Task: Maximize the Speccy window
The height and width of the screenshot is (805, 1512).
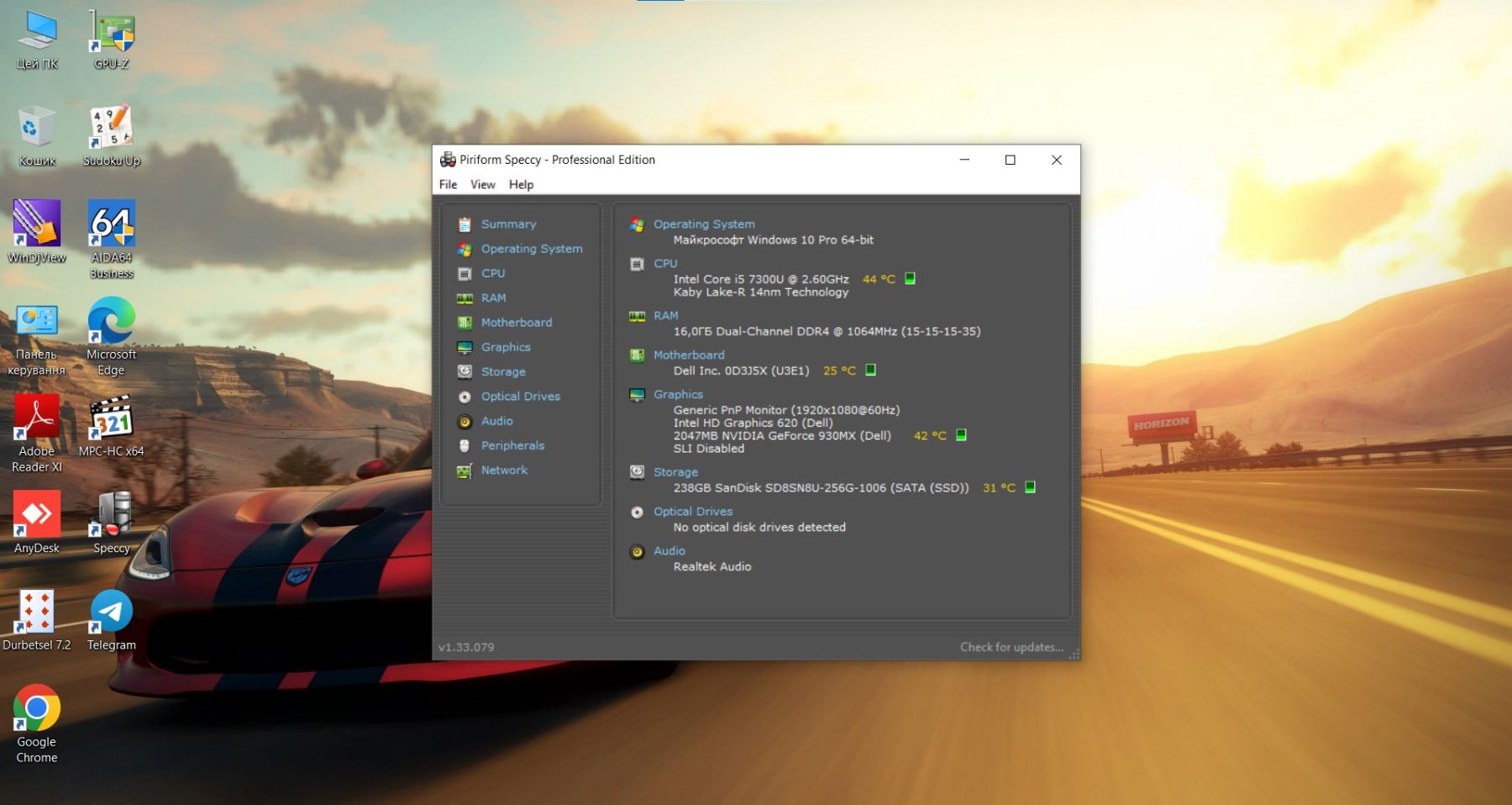Action: click(1011, 160)
